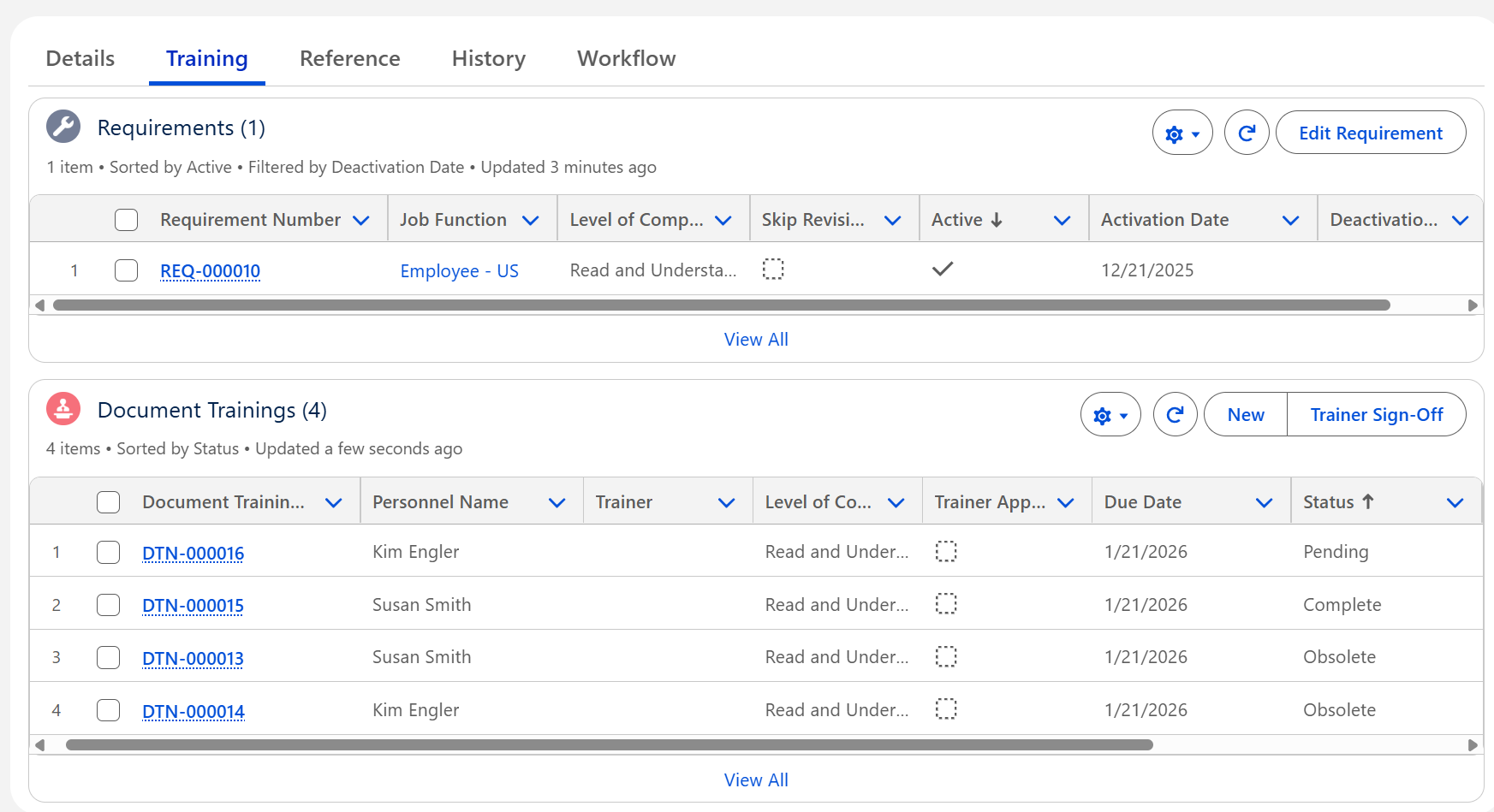Open the Workflow tab

click(x=626, y=58)
